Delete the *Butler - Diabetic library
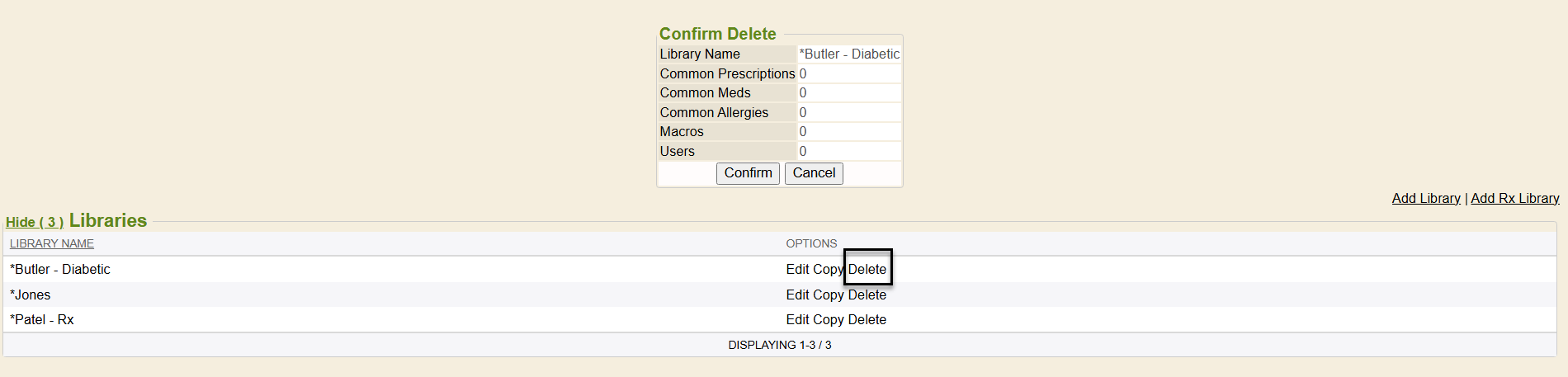The image size is (1568, 377). click(867, 270)
